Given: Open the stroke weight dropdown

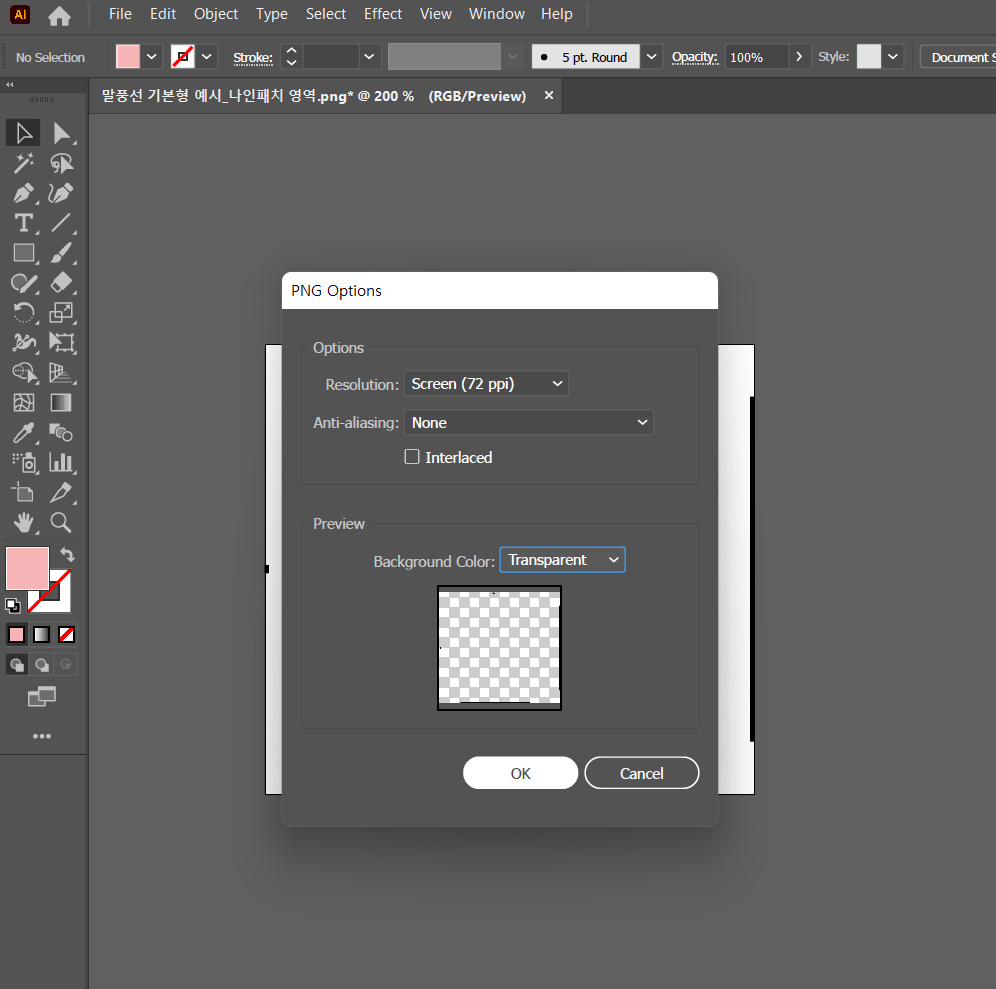Looking at the screenshot, I should [x=369, y=57].
